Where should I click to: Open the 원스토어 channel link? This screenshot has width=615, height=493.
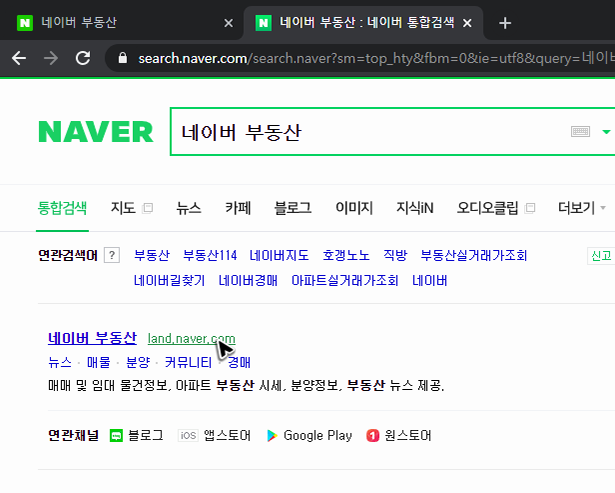point(398,435)
